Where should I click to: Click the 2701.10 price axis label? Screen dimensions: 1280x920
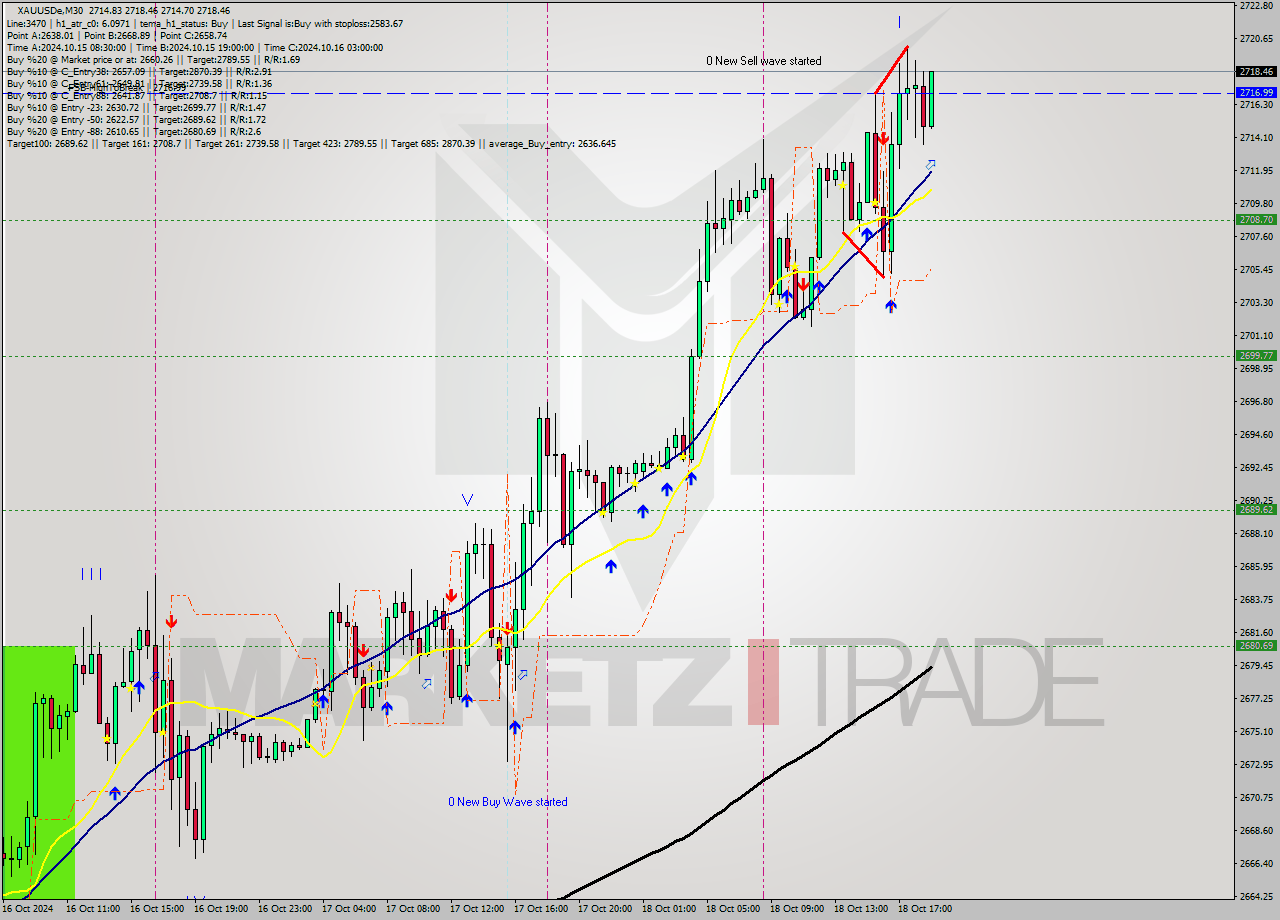tap(1255, 335)
